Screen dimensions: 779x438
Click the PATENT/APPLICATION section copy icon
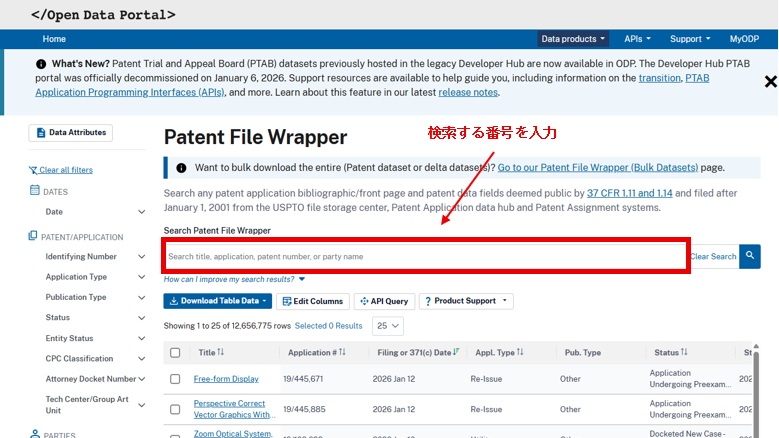33,235
